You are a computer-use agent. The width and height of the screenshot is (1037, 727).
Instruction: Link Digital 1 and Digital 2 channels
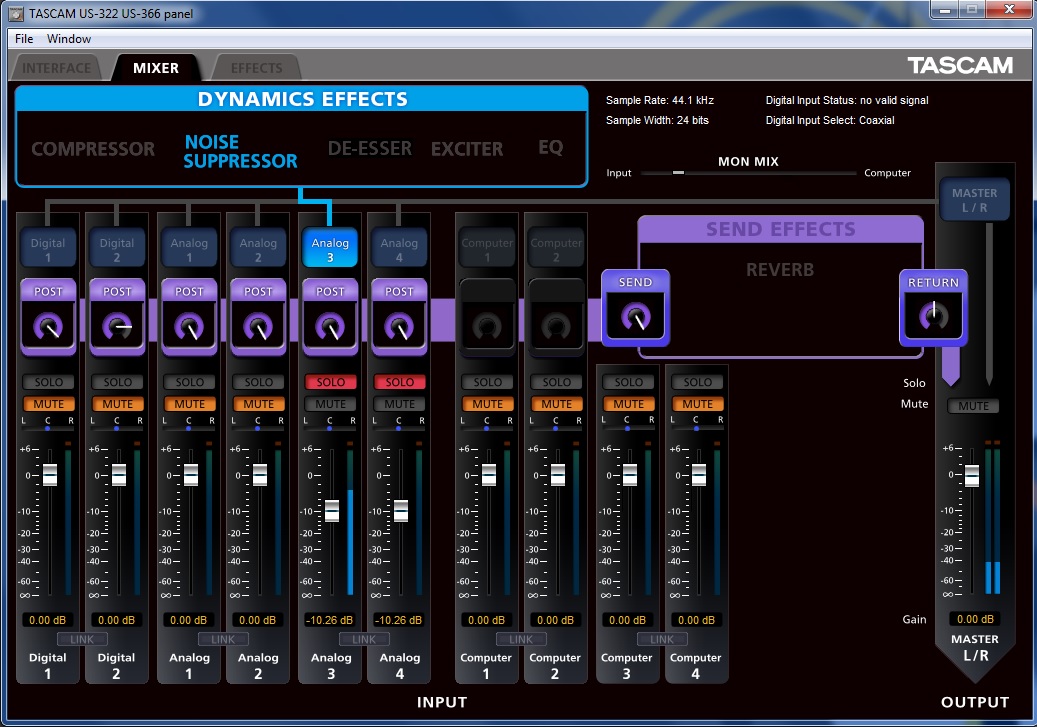[82, 639]
